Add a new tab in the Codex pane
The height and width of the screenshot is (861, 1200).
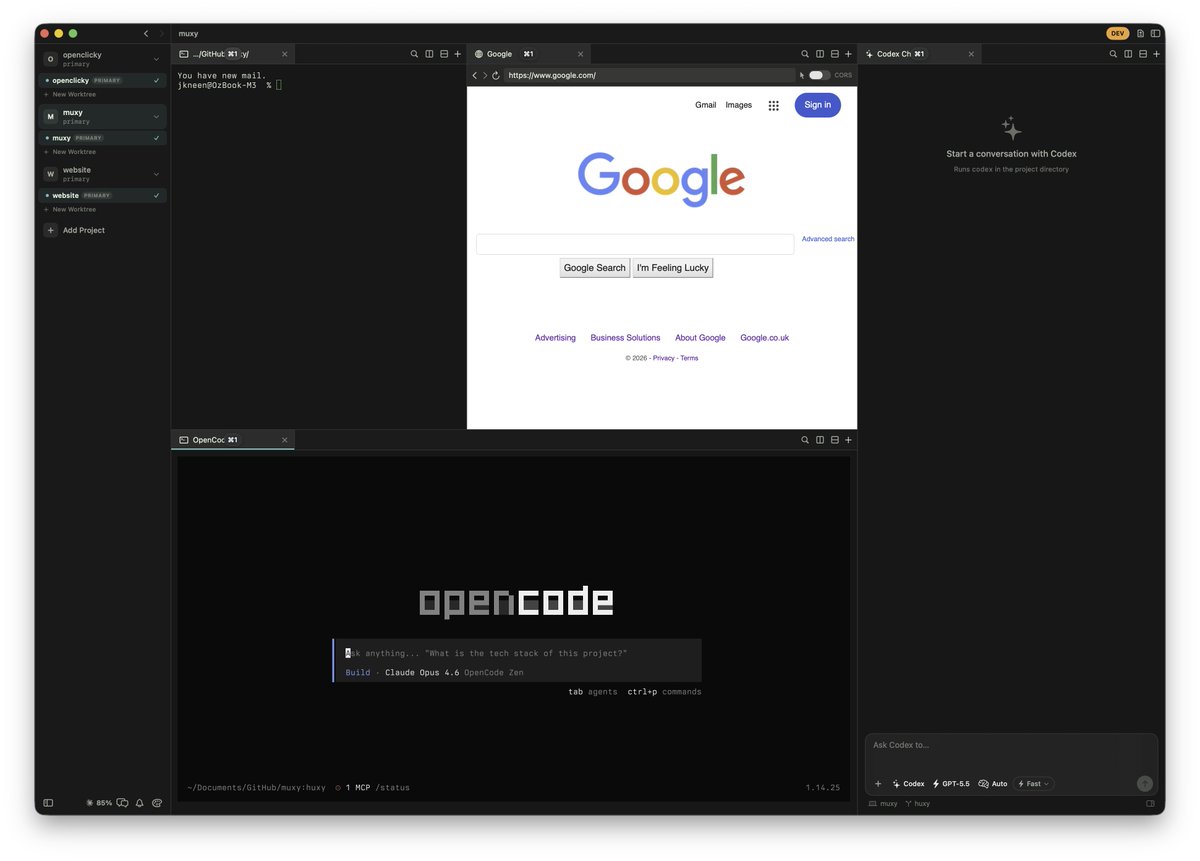(x=1157, y=54)
